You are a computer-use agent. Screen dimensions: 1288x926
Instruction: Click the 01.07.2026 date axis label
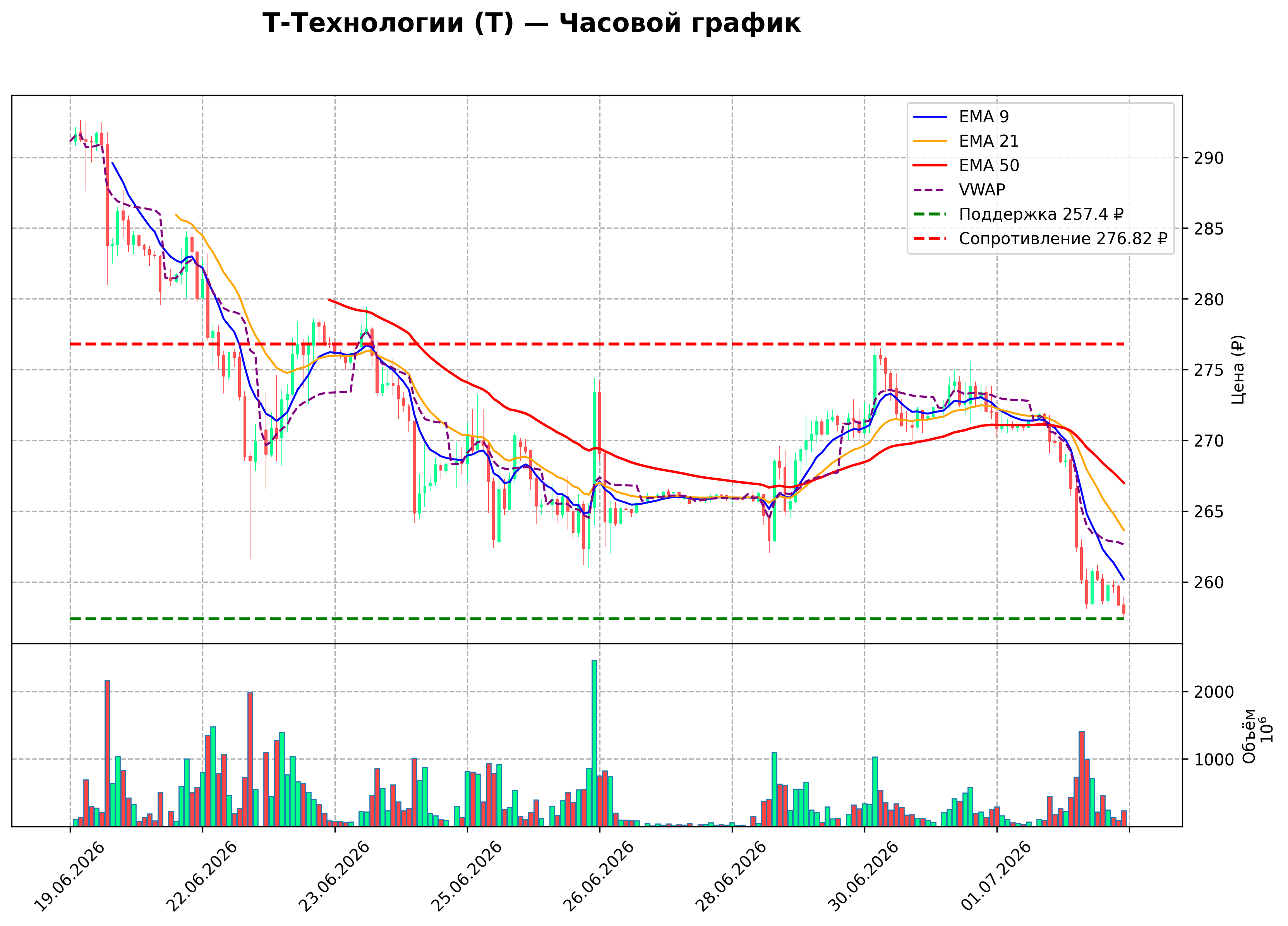[x=996, y=876]
